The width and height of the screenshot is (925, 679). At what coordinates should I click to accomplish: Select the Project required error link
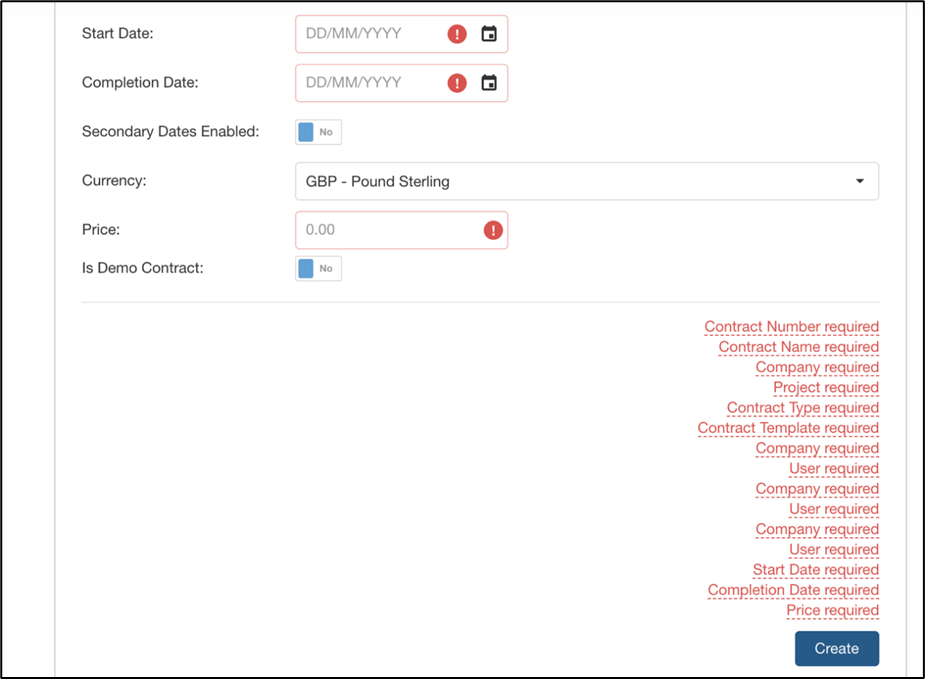826,388
